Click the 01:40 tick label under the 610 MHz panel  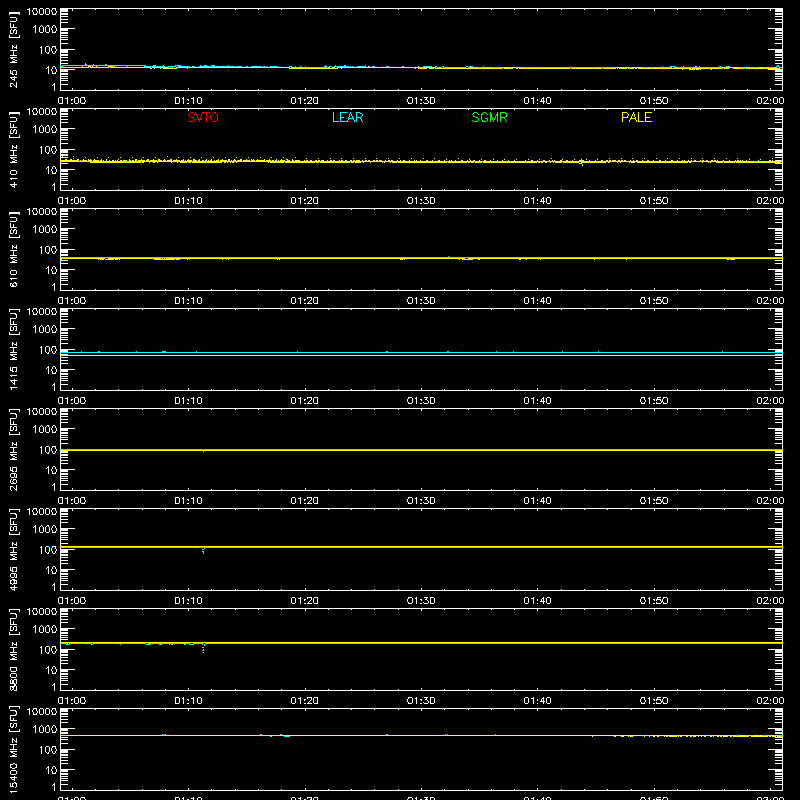coord(537,301)
